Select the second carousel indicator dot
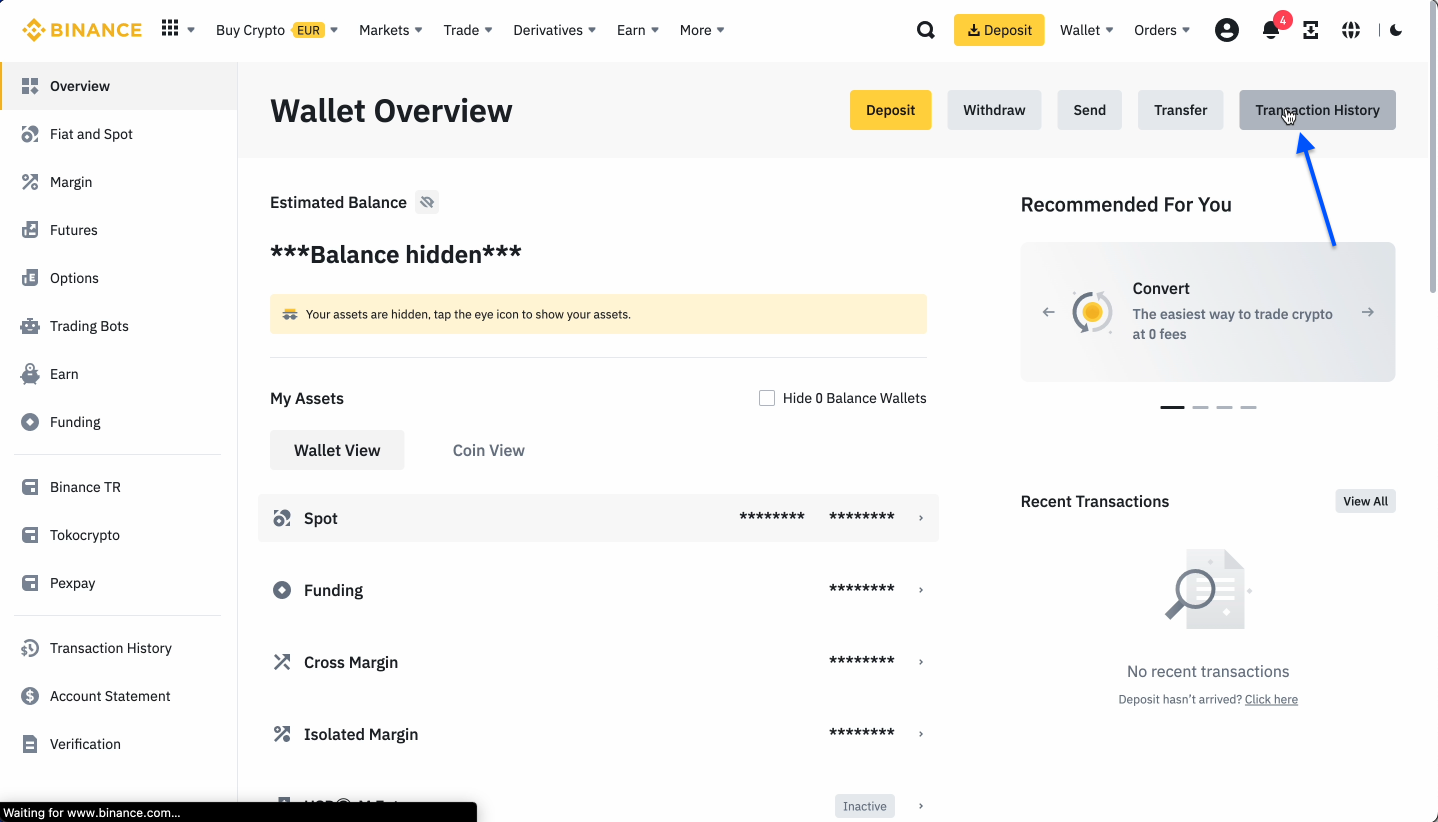The height and width of the screenshot is (822, 1438). [1200, 407]
